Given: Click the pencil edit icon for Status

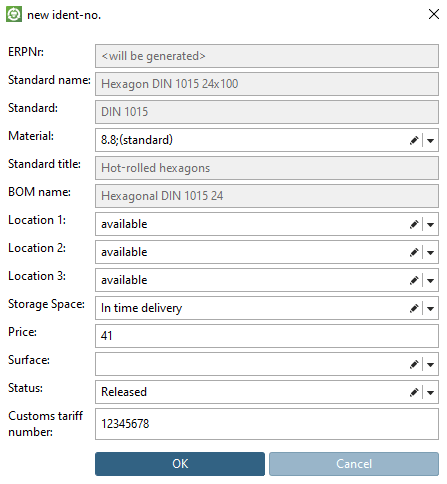Looking at the screenshot, I should tap(414, 392).
